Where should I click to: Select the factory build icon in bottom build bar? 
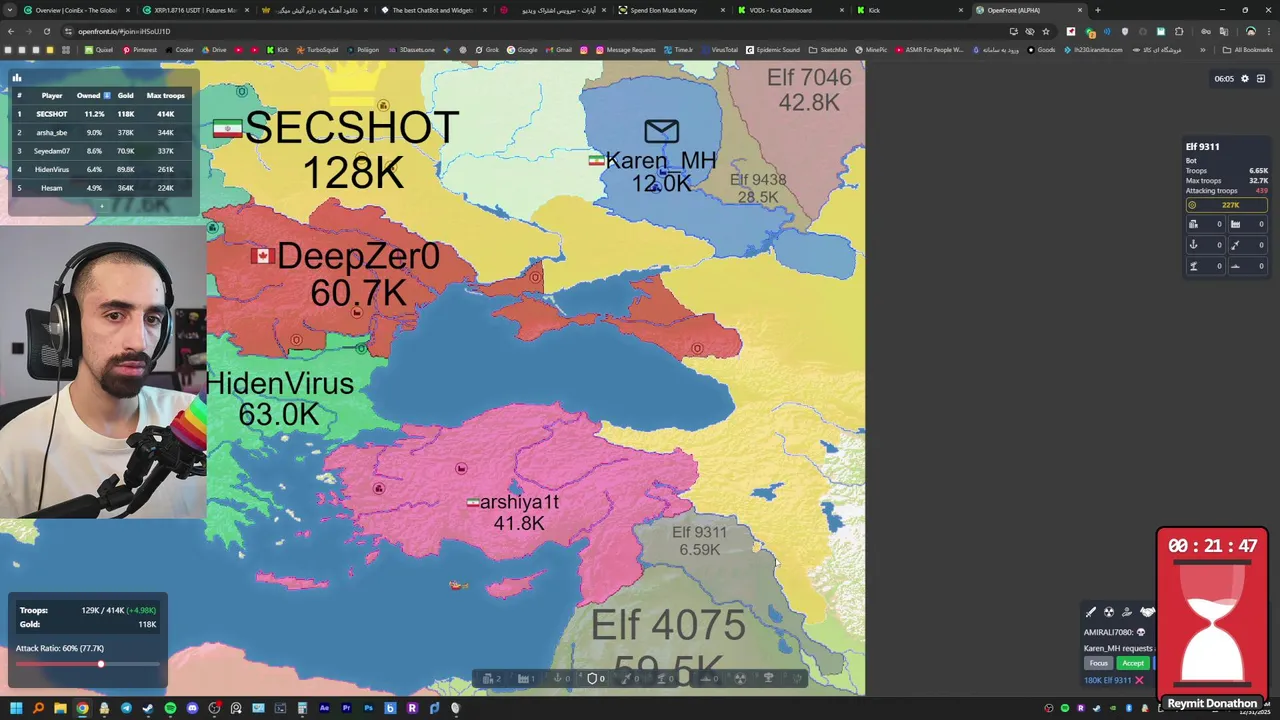523,678
